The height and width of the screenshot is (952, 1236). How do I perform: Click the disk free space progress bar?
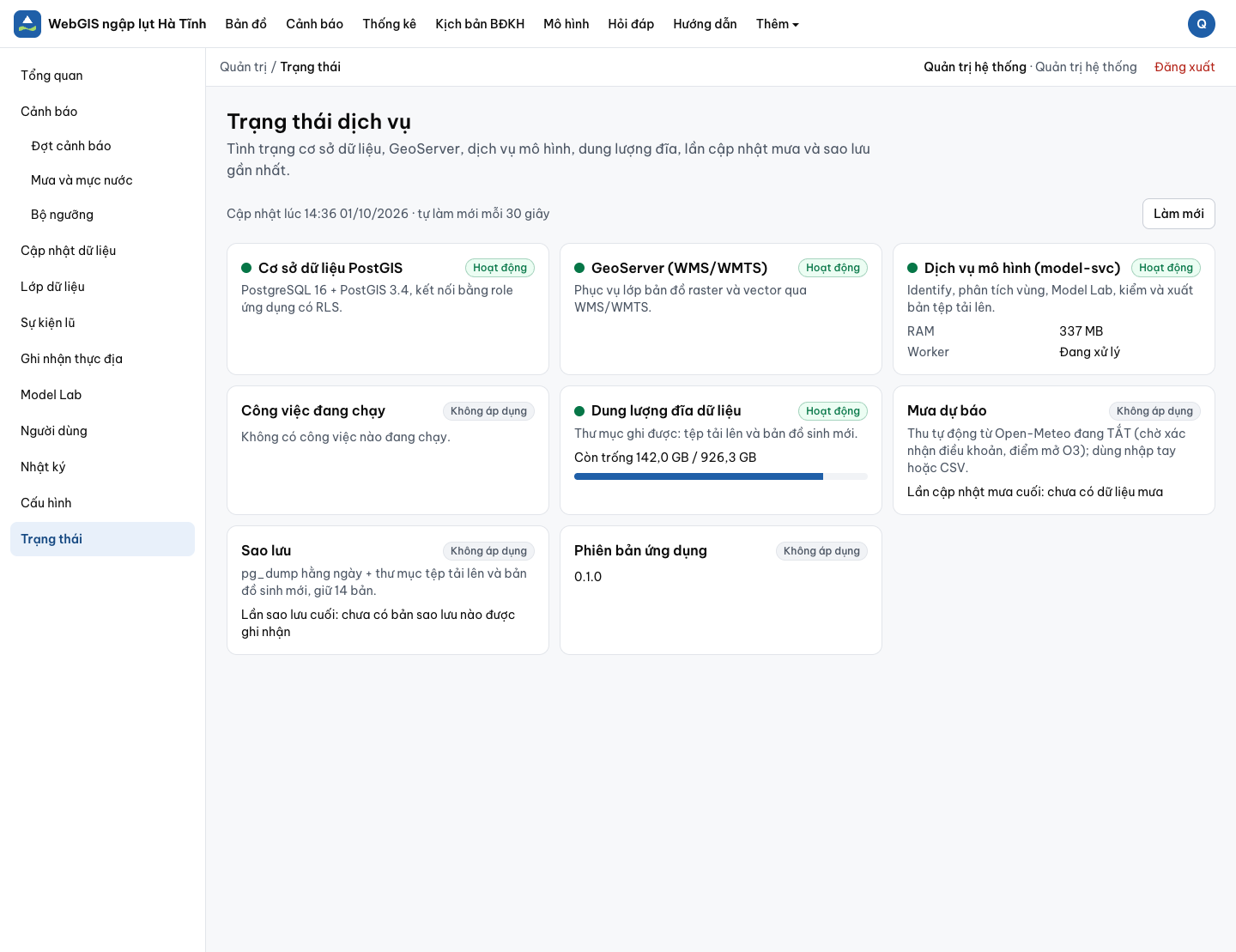coord(721,476)
